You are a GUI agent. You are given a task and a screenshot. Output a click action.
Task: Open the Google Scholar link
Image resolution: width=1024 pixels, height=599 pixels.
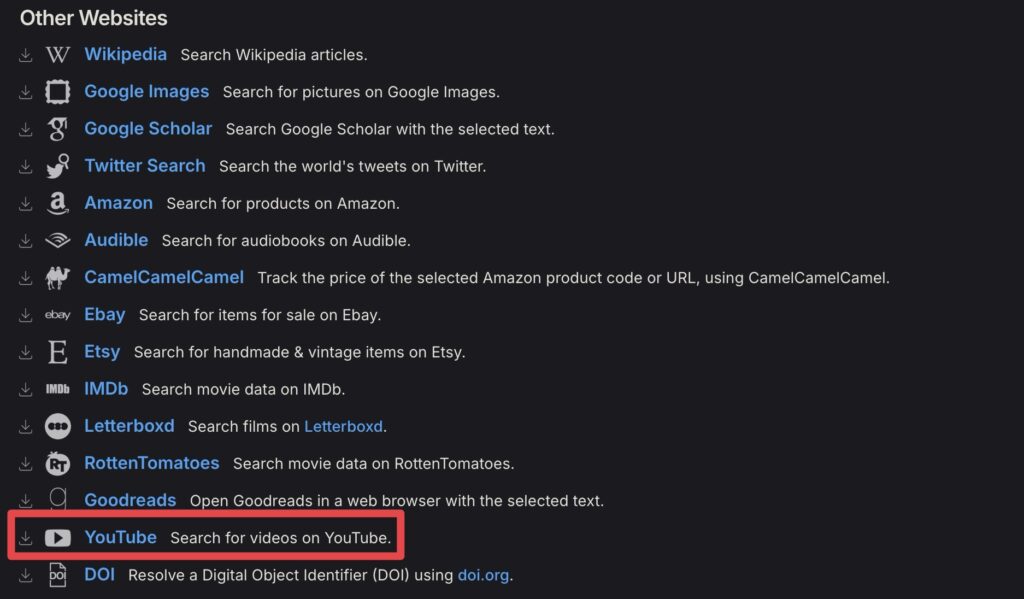tap(148, 129)
